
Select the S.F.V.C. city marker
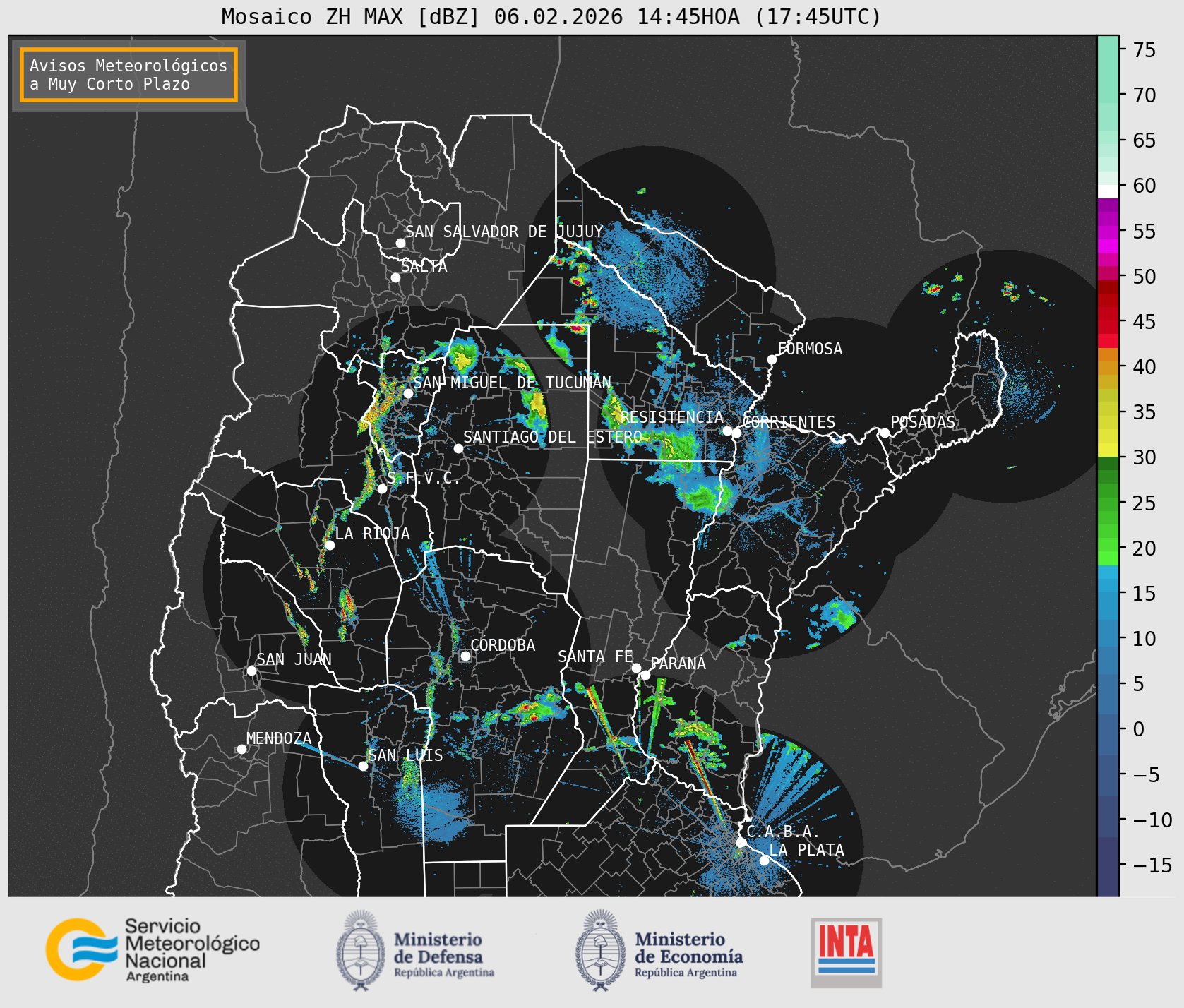point(382,488)
